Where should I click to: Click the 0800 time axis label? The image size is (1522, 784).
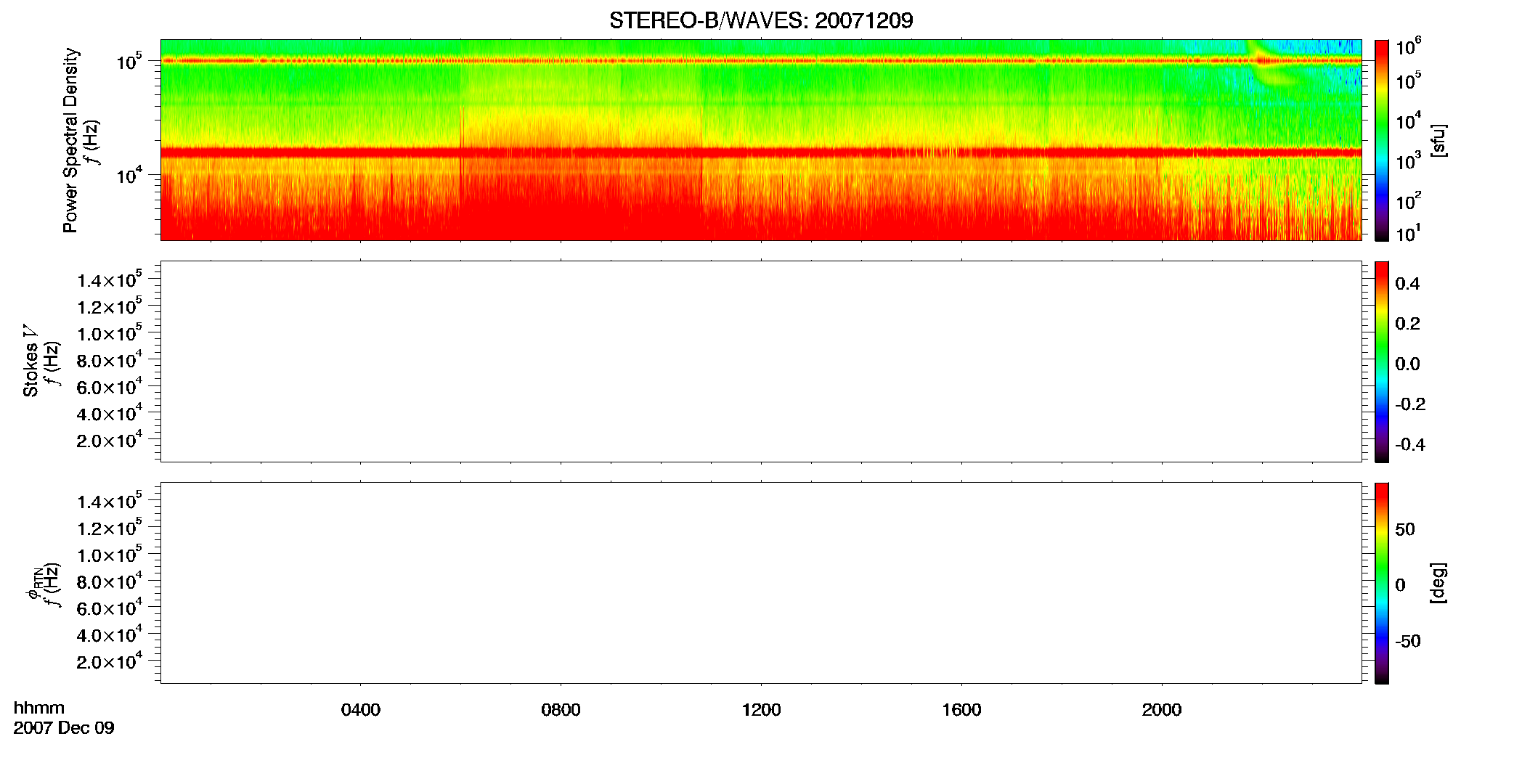pos(561,710)
